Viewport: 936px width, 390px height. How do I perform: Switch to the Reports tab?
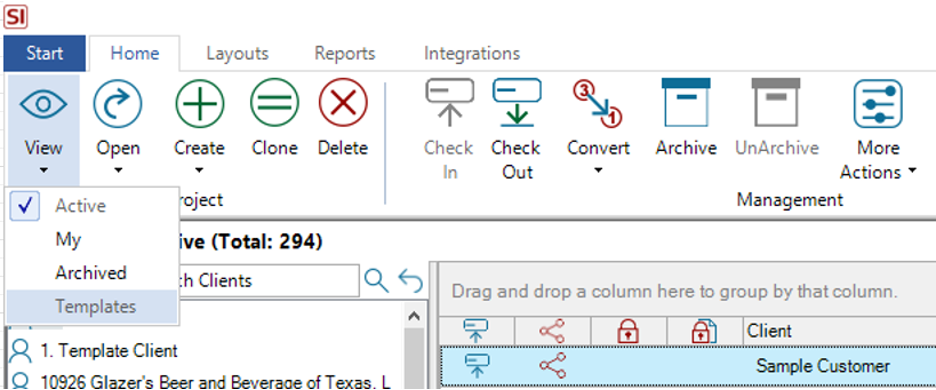click(x=345, y=53)
